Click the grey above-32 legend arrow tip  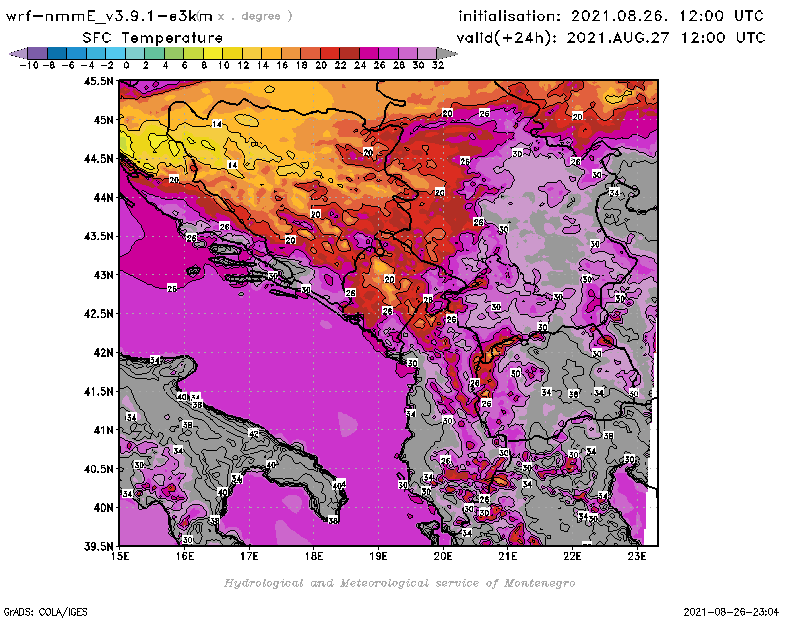(447, 53)
